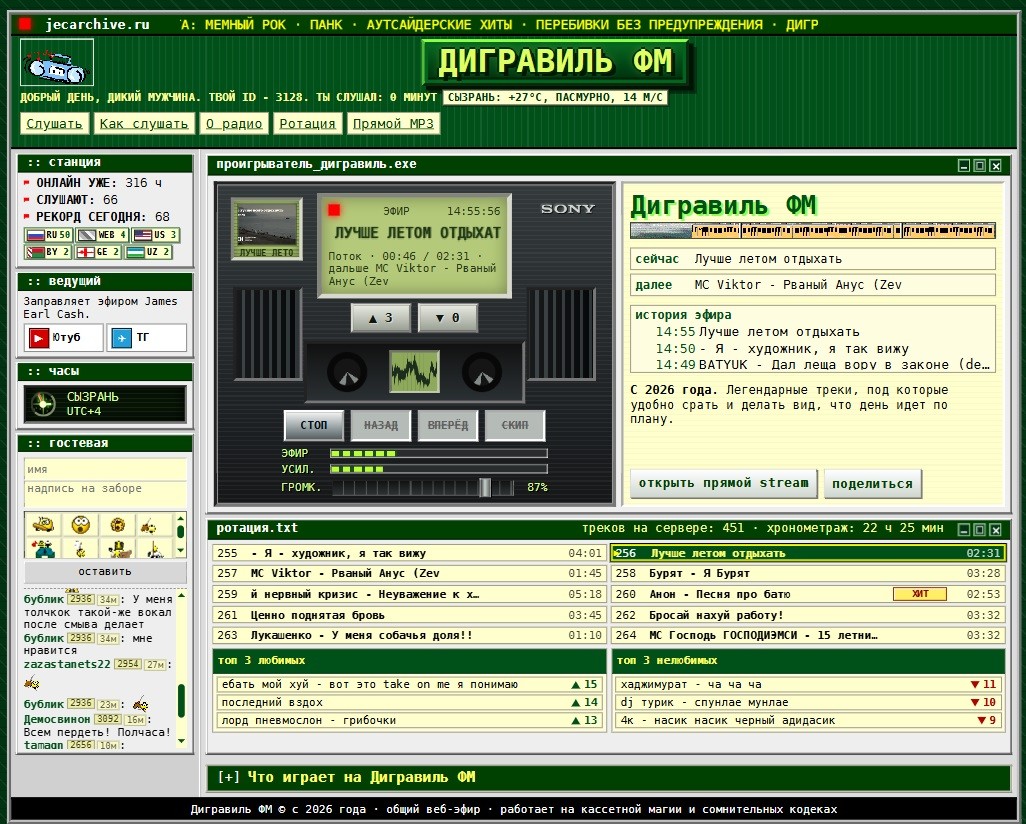Click emoji list scroll down arrow

pyautogui.click(x=181, y=551)
